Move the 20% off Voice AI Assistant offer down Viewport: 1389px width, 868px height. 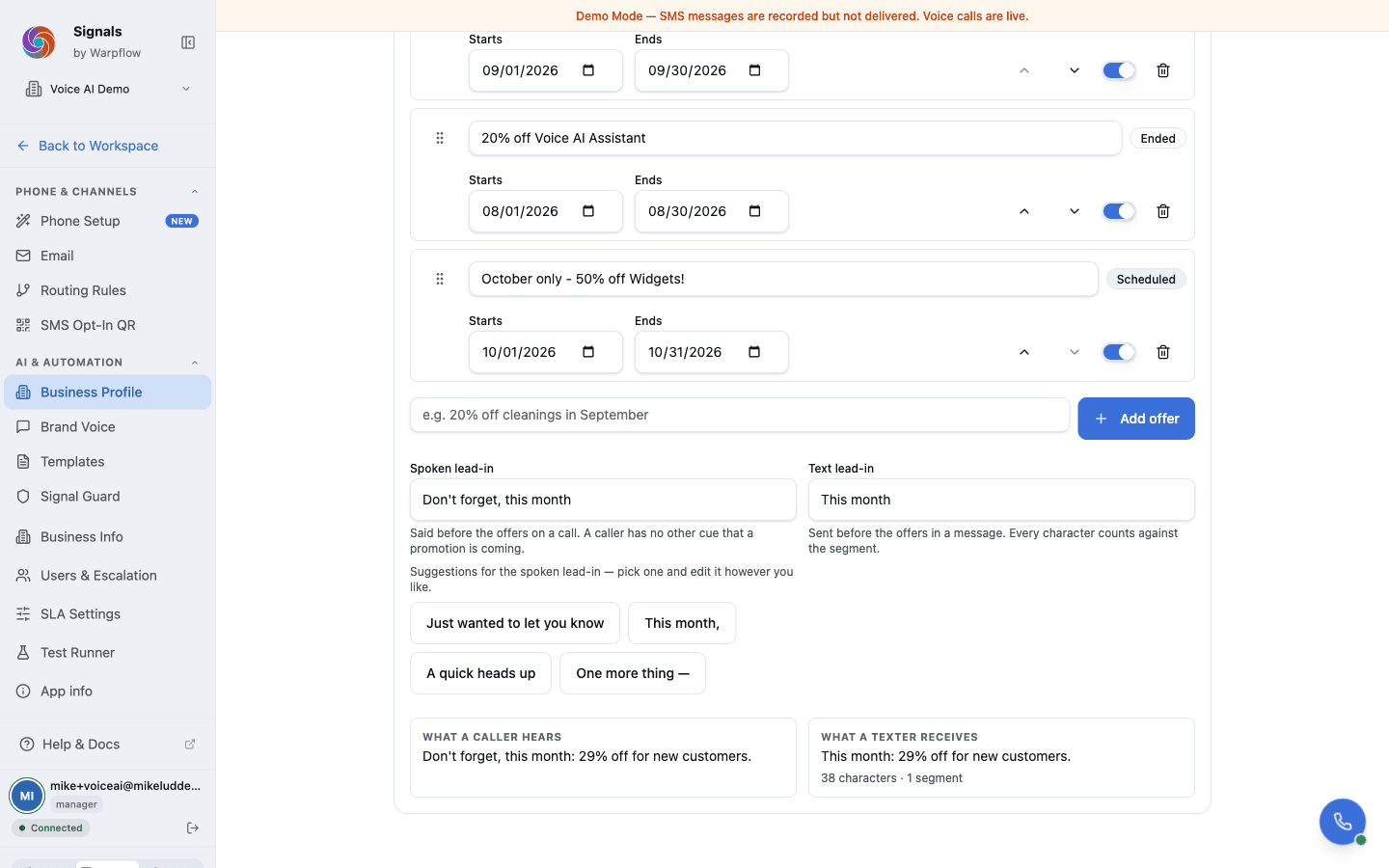click(1075, 211)
